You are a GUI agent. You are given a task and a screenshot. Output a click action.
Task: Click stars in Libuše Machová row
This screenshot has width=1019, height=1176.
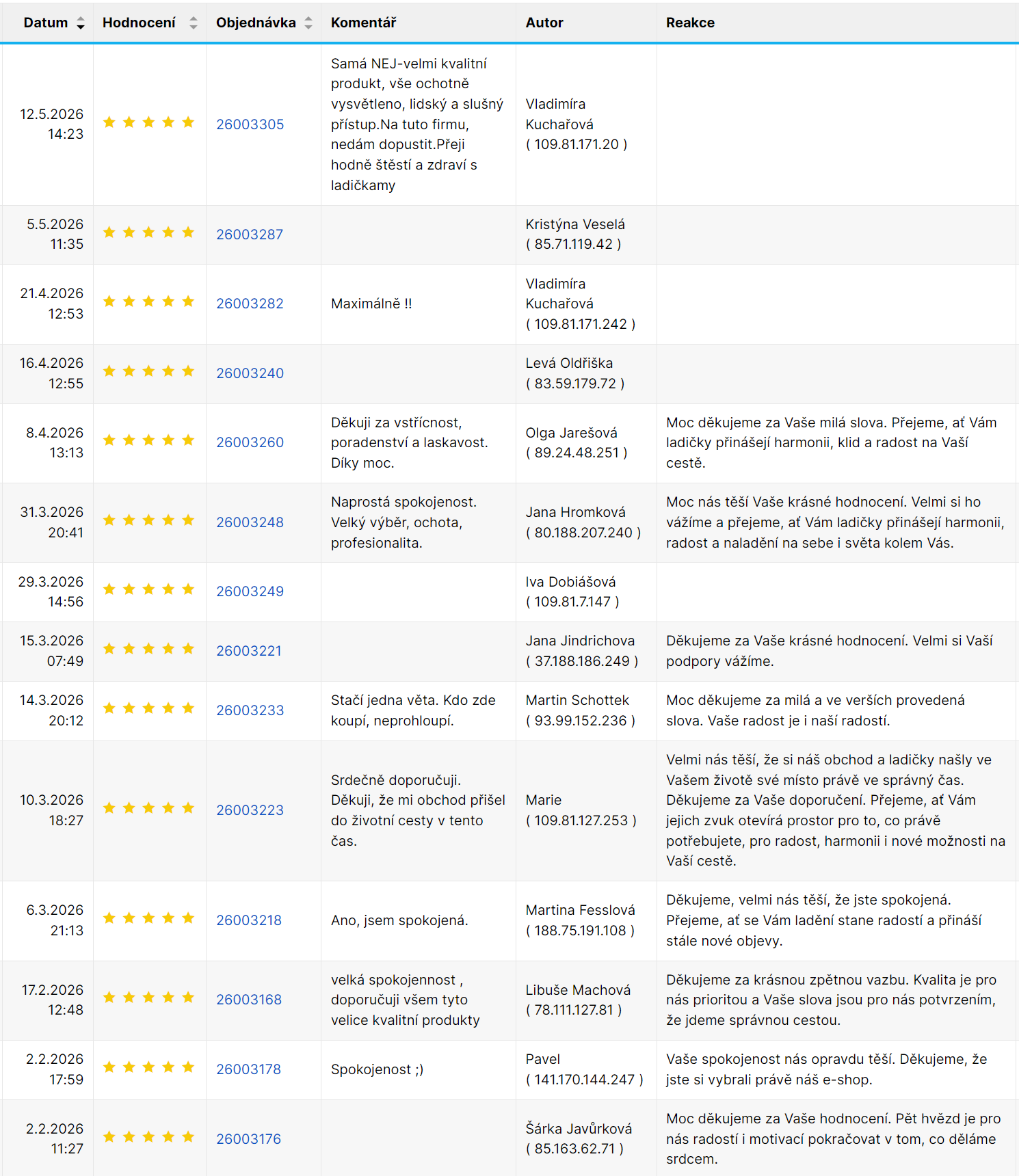(x=148, y=998)
